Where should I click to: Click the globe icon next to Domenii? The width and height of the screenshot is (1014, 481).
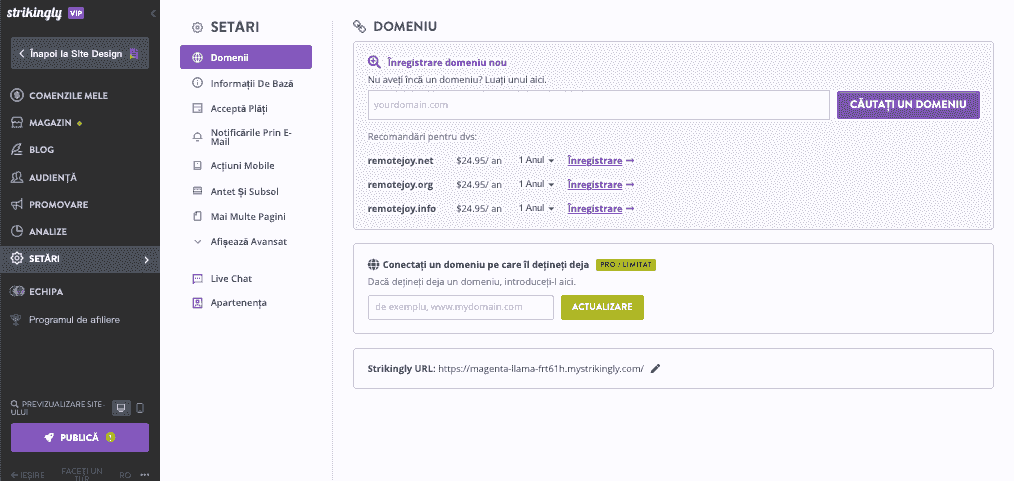coord(198,58)
